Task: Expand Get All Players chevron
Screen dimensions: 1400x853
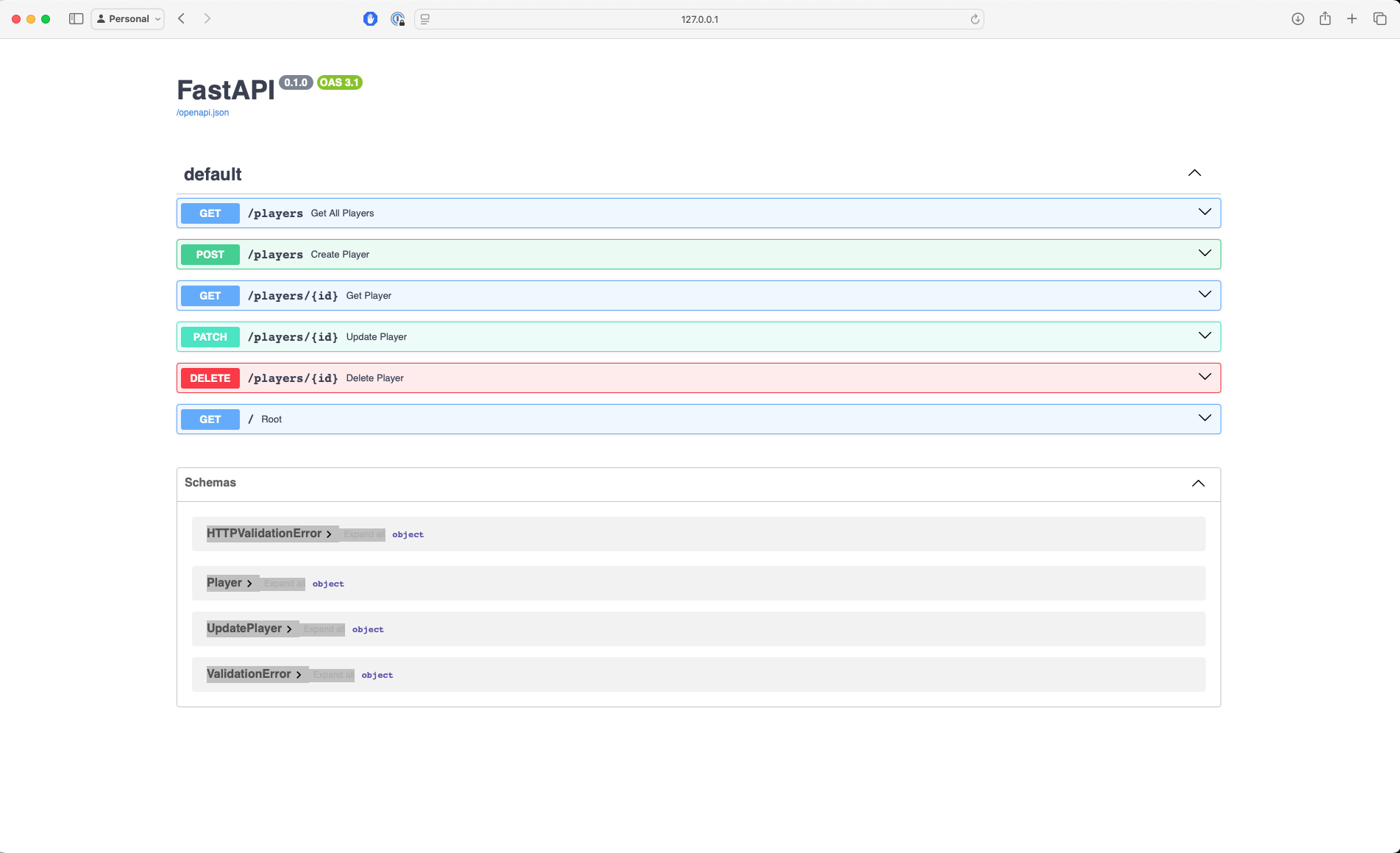Action: click(x=1205, y=212)
